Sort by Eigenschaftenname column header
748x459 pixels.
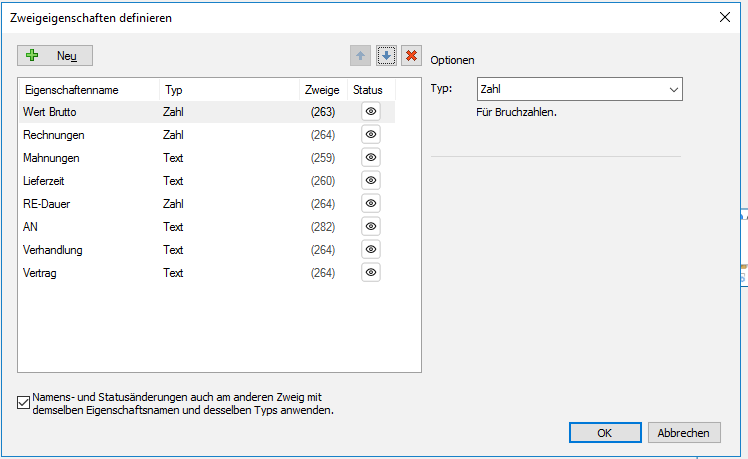click(x=88, y=90)
